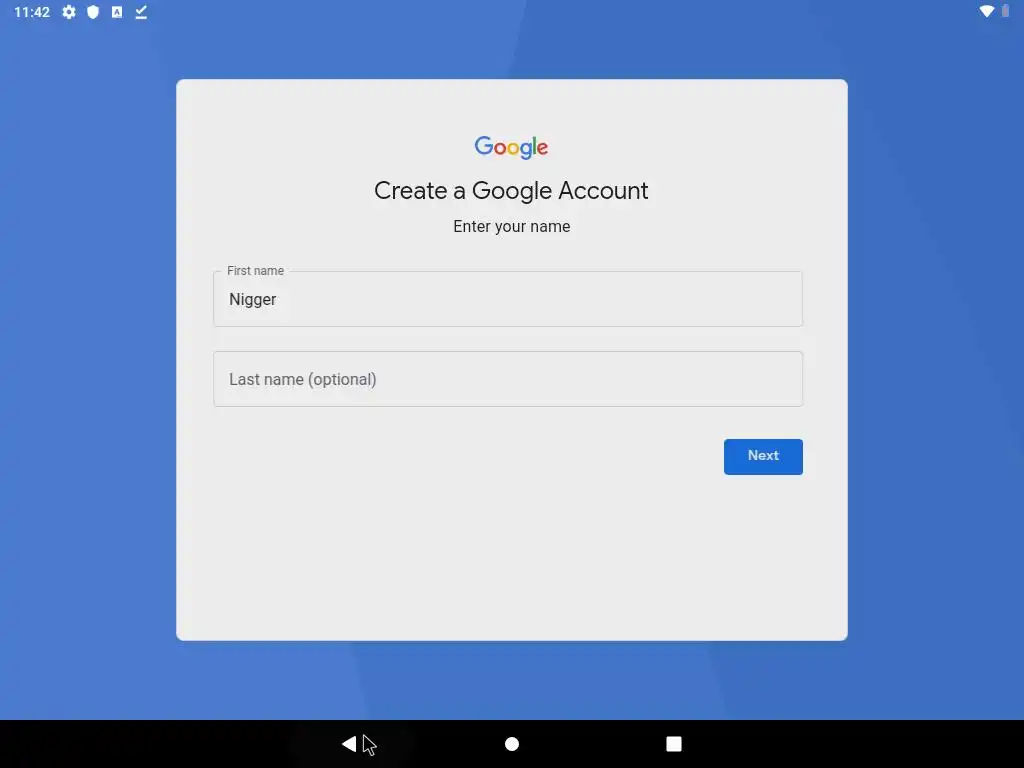This screenshot has width=1024, height=768.
Task: Tap the Wi-Fi signal icon
Action: point(987,11)
